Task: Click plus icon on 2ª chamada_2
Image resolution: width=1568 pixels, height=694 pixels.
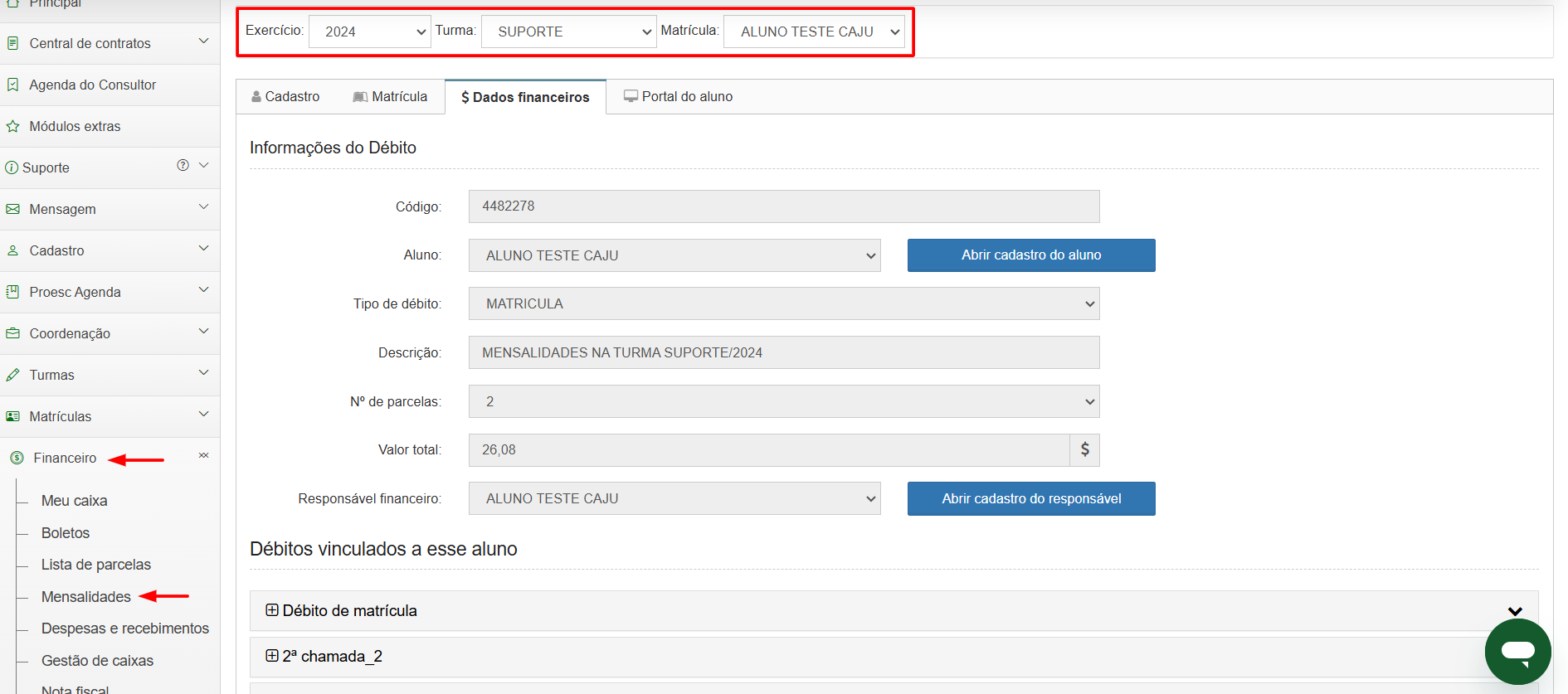Action: pos(271,656)
